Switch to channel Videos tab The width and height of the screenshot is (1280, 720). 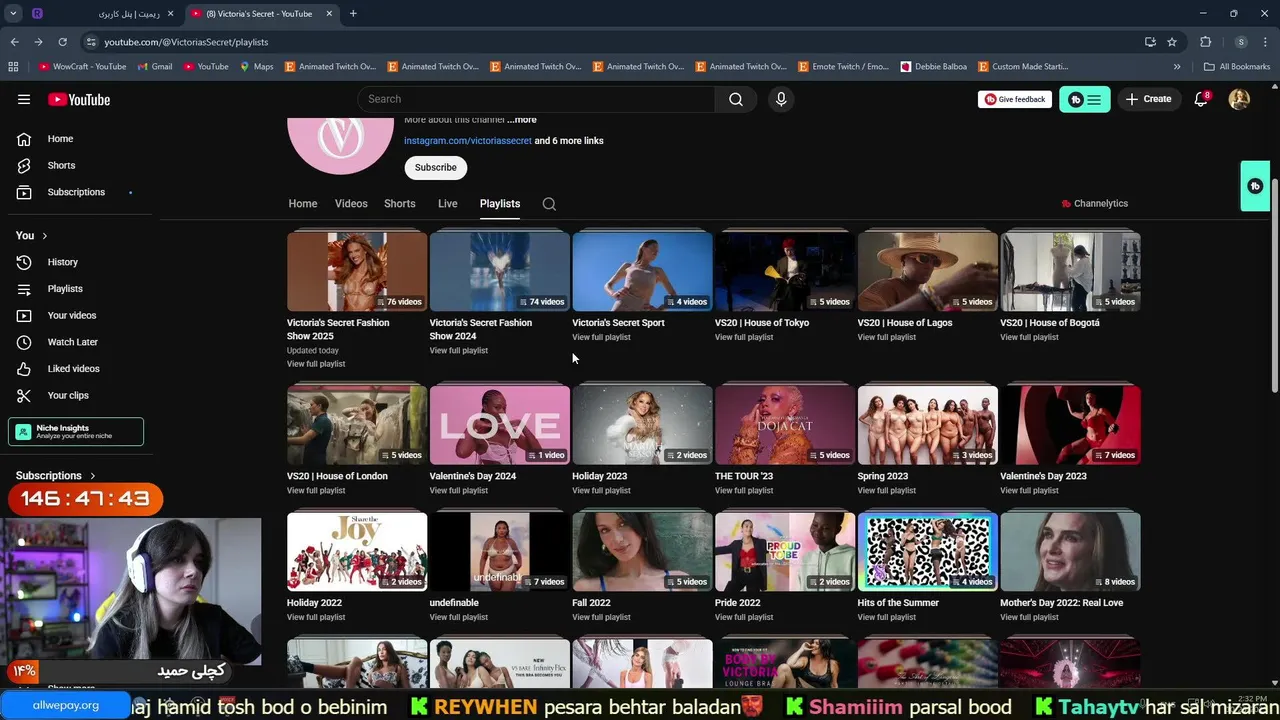pos(351,203)
